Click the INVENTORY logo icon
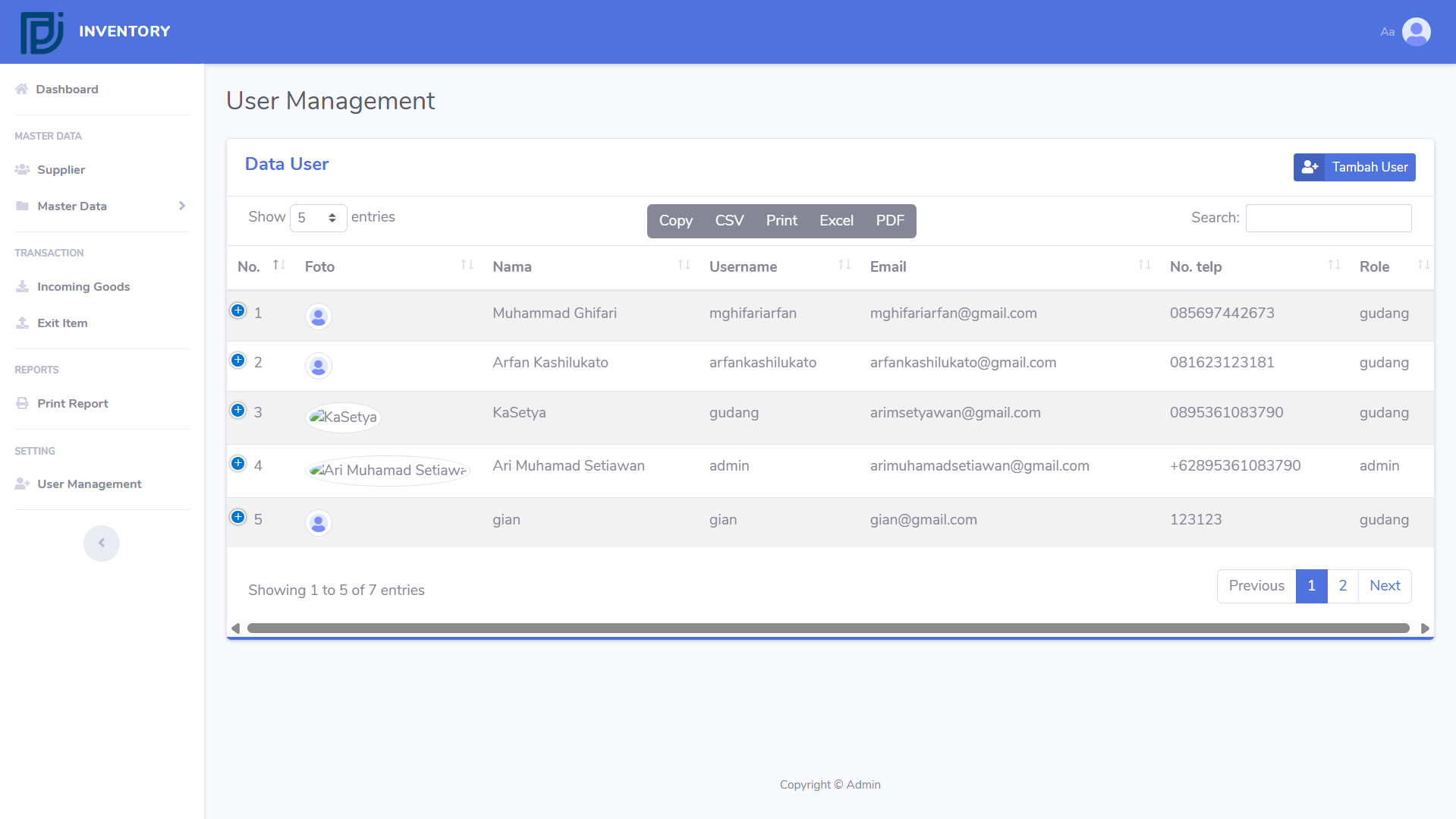The width and height of the screenshot is (1456, 819). (x=41, y=32)
